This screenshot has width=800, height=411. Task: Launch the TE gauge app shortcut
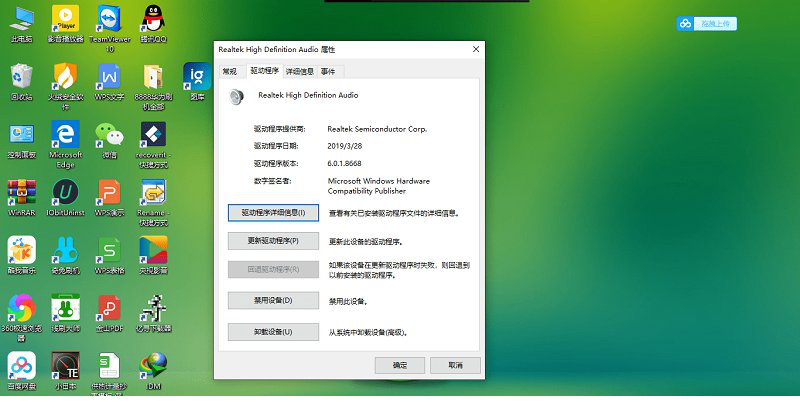[x=65, y=371]
